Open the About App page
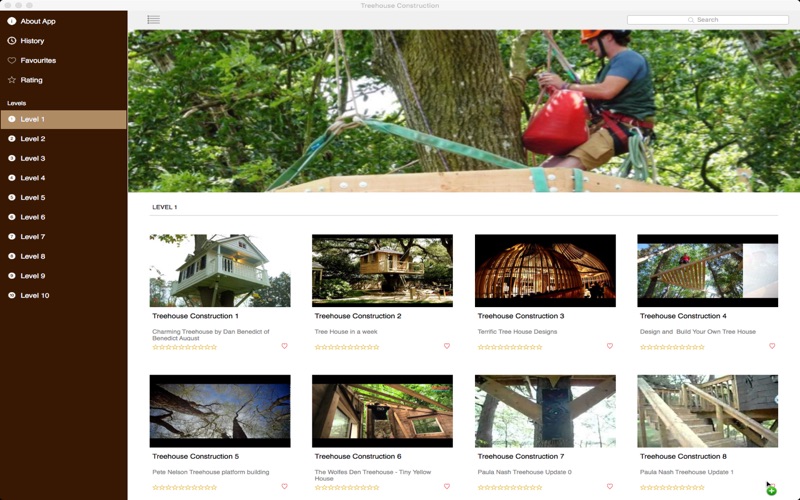The image size is (800, 500). [x=38, y=21]
